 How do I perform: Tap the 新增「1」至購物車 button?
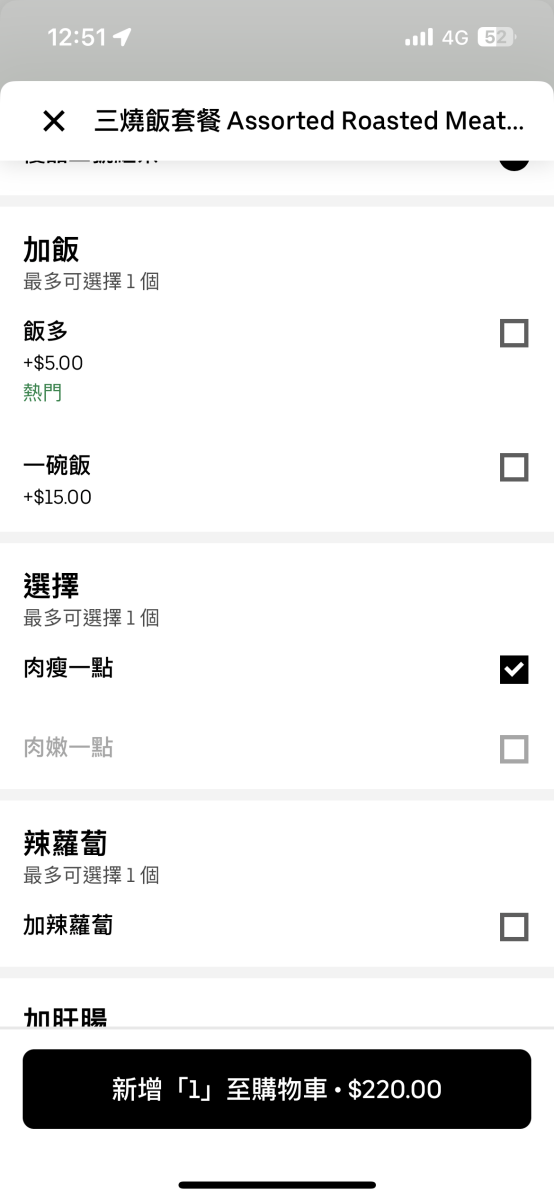(x=277, y=1089)
